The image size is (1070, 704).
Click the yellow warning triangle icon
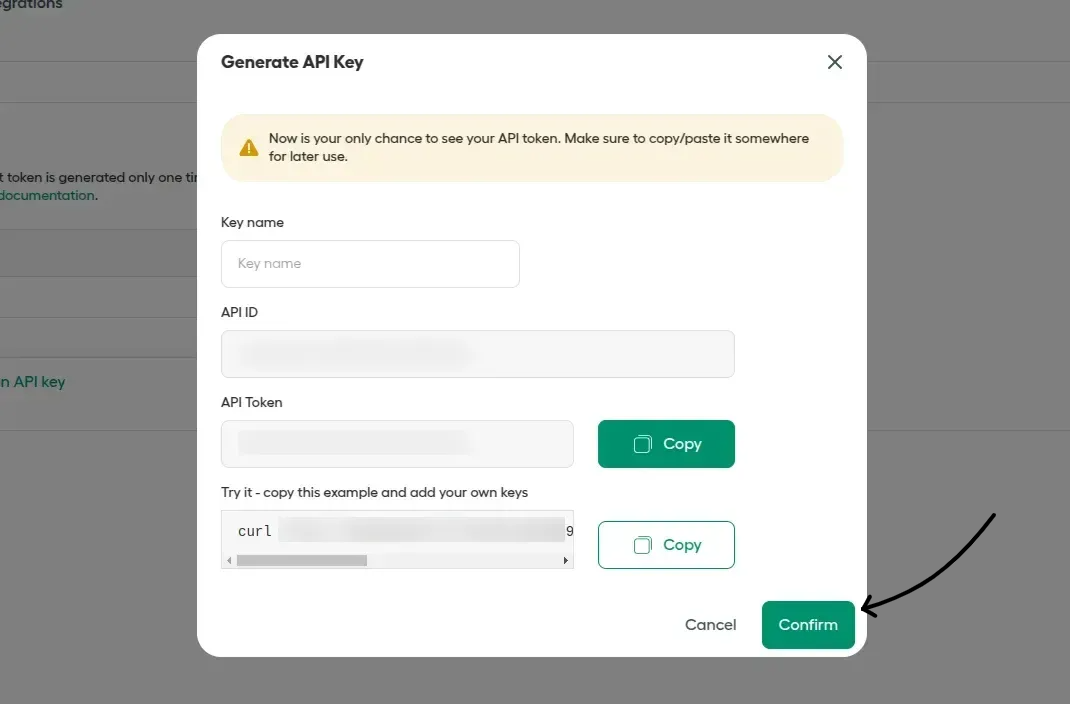(x=248, y=145)
